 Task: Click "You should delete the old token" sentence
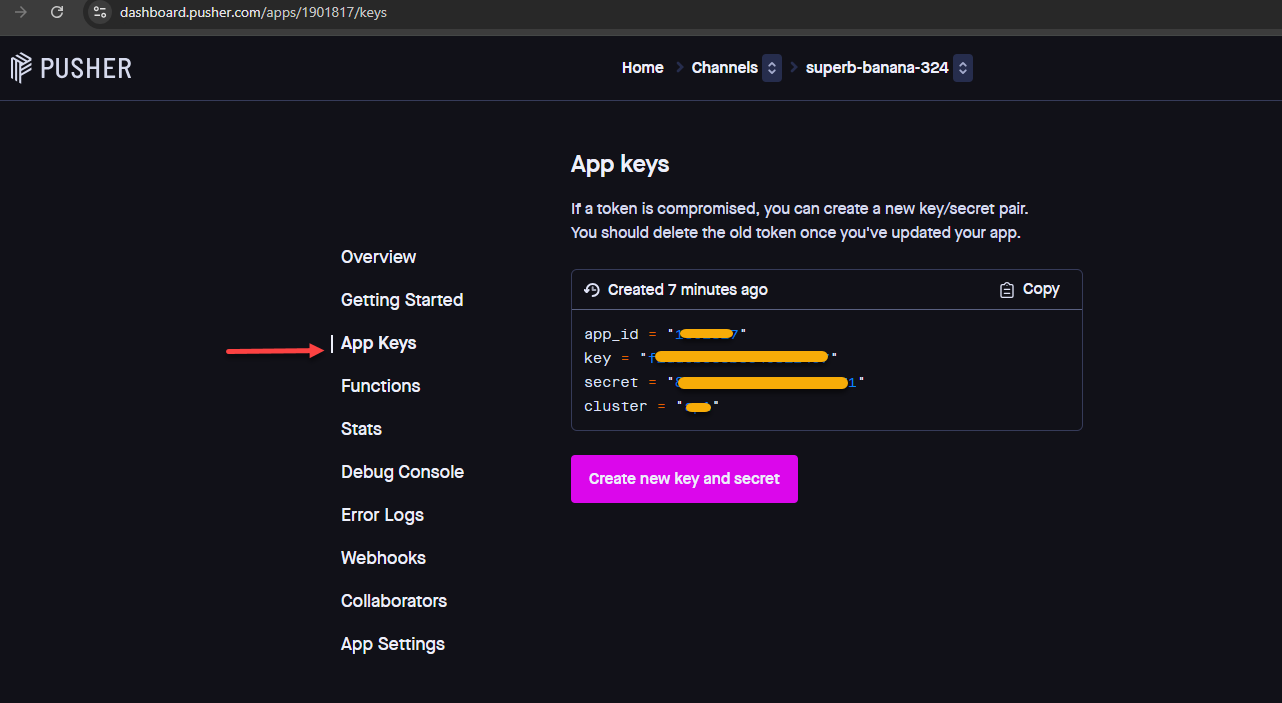(796, 233)
